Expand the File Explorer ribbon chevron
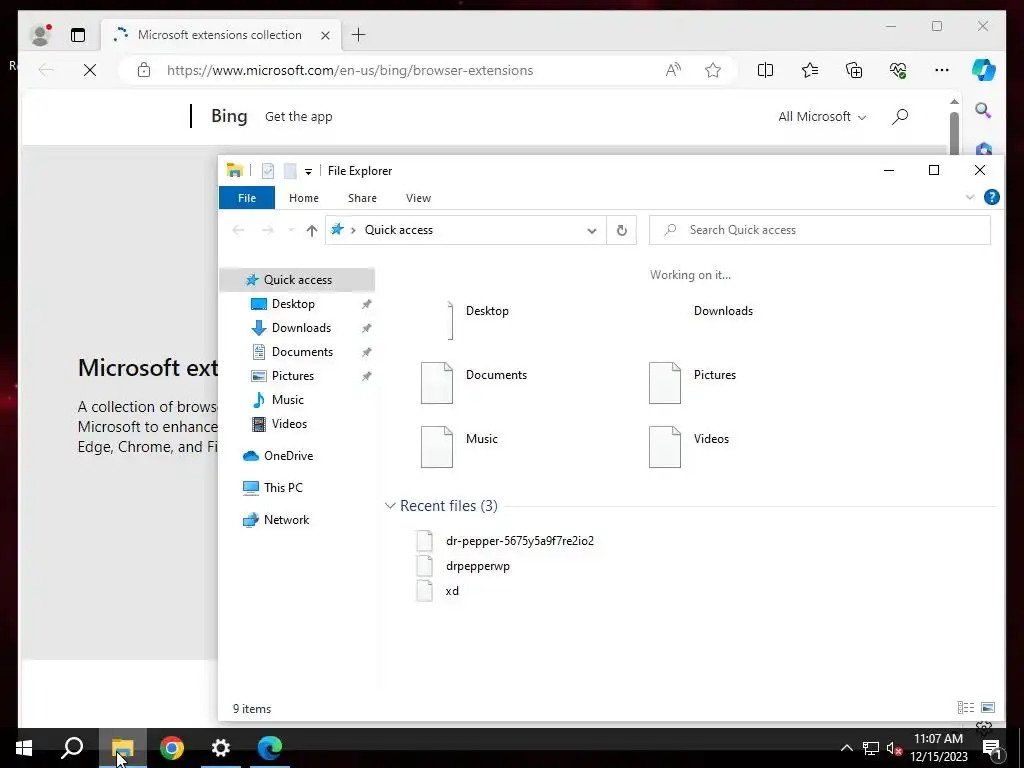The image size is (1024, 768). (x=970, y=197)
